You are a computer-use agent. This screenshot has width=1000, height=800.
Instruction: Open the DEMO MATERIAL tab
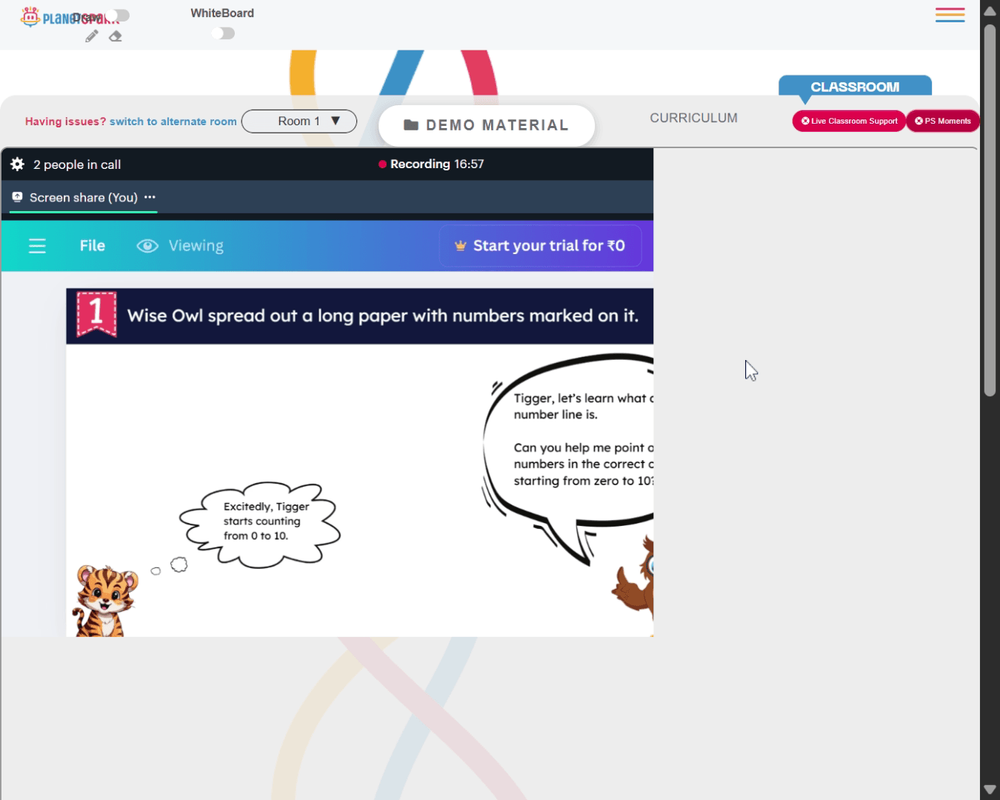pyautogui.click(x=487, y=125)
